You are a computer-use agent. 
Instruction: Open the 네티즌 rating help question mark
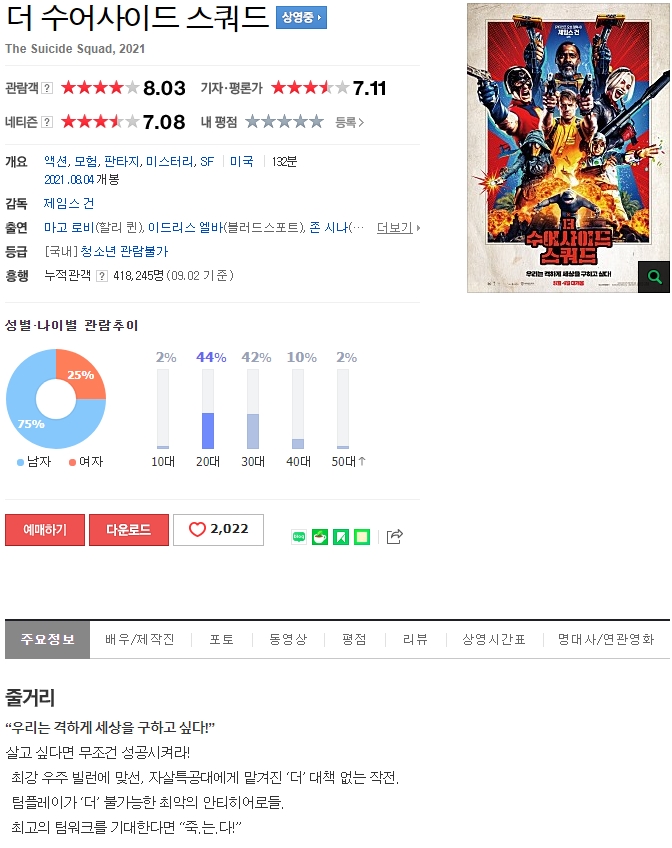tap(47, 122)
